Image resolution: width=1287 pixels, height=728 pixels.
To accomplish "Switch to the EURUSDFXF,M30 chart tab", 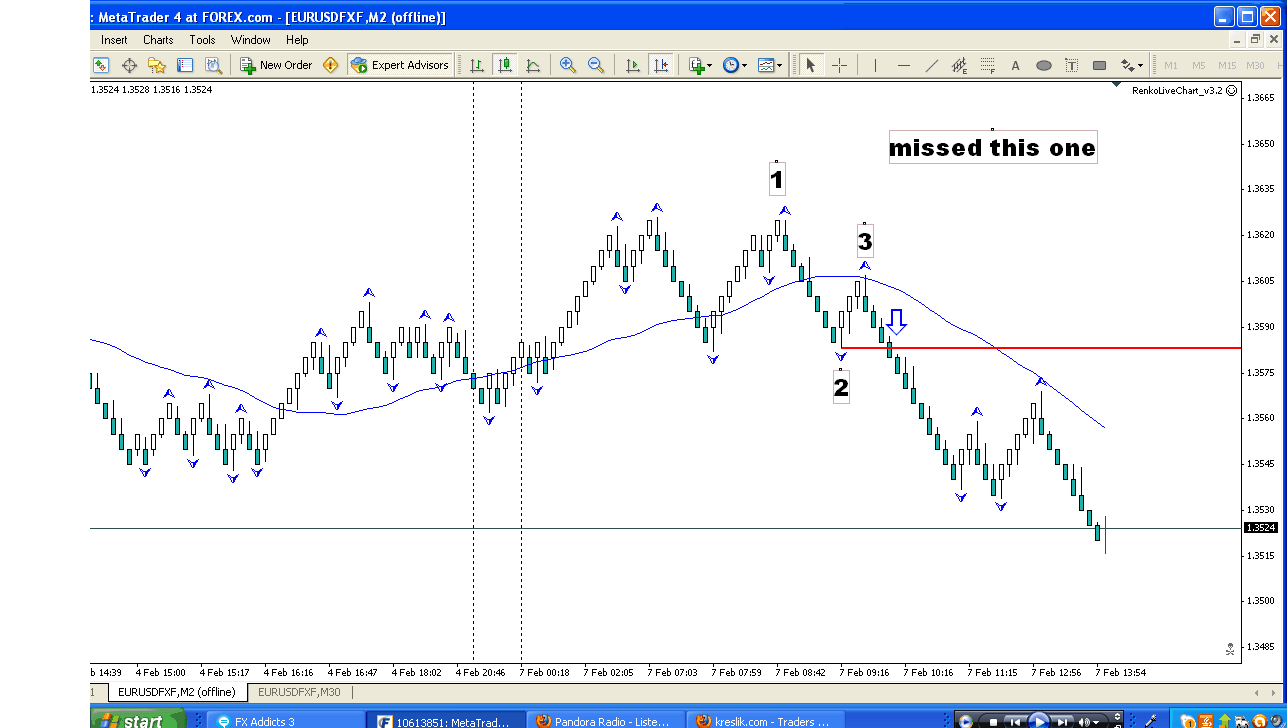I will tap(299, 692).
